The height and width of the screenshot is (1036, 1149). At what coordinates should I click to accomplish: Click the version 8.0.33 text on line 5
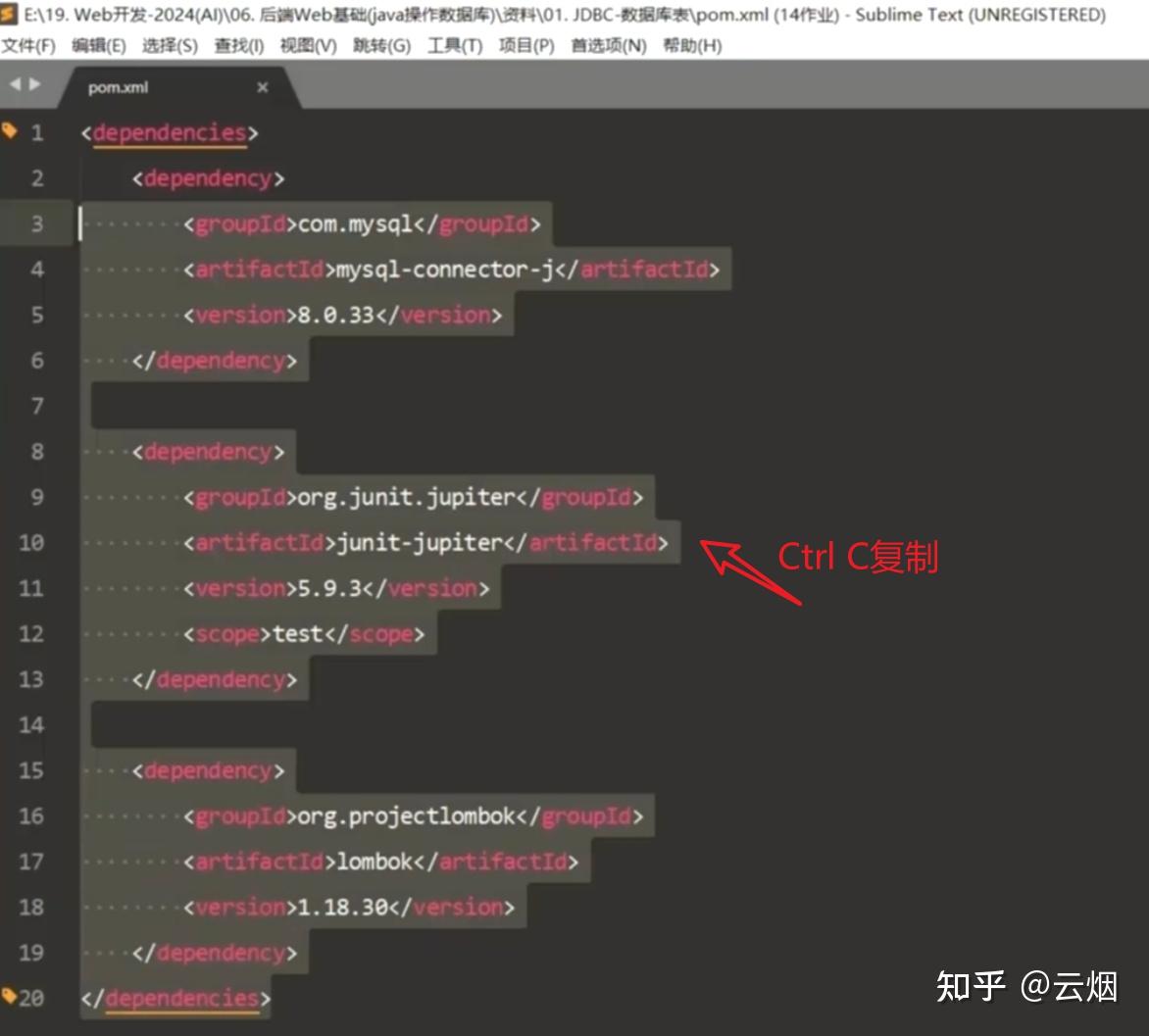pyautogui.click(x=339, y=315)
